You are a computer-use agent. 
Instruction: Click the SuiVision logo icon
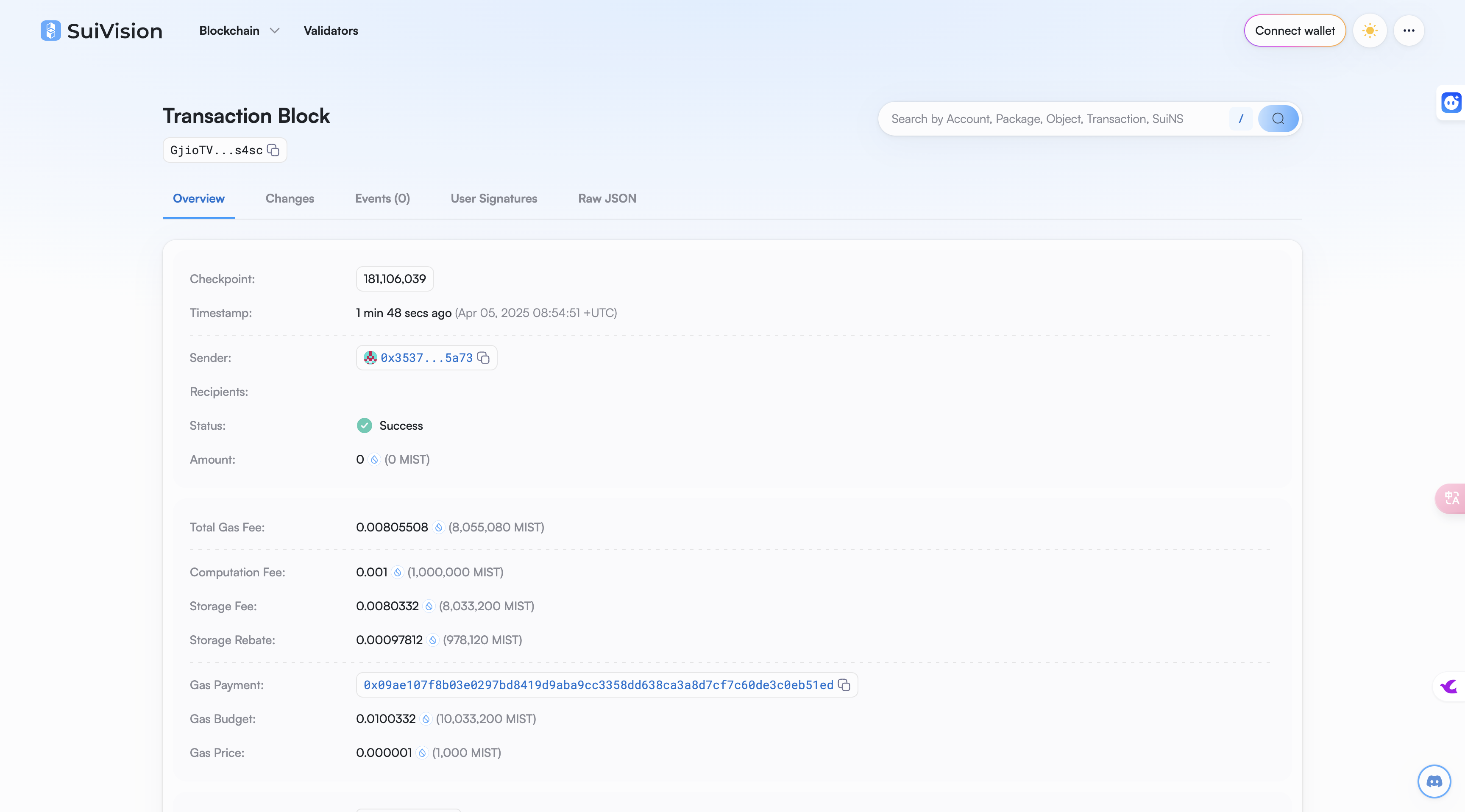(50, 31)
